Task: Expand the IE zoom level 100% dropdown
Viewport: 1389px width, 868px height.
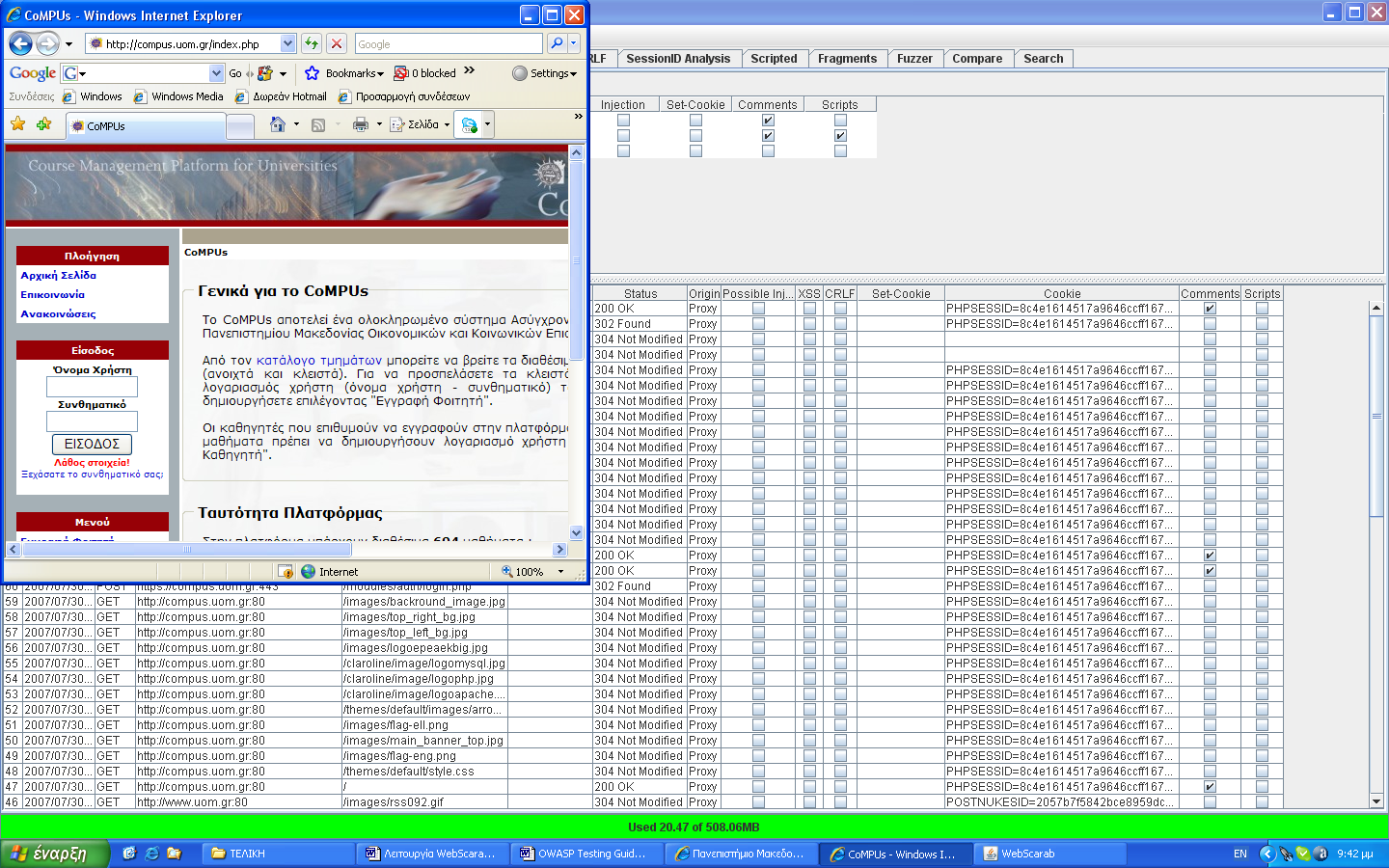Action: point(560,571)
